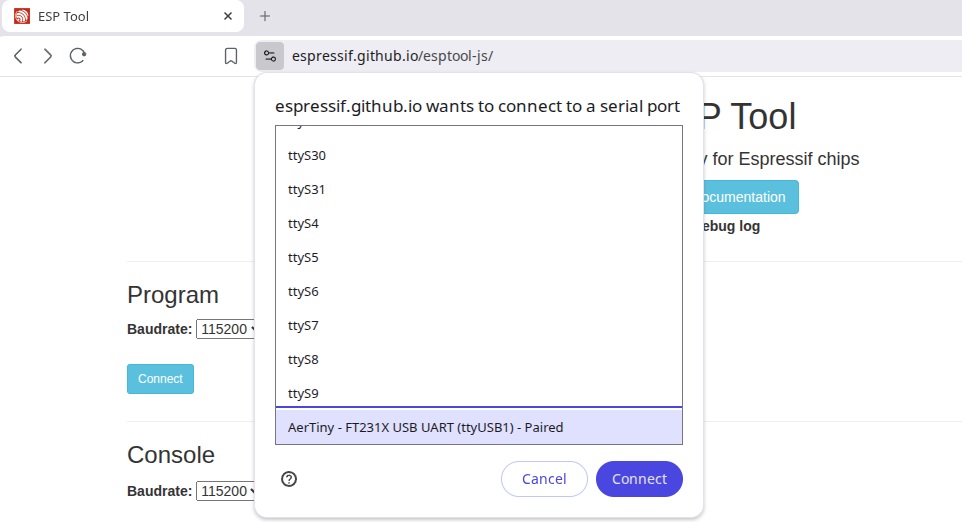
Task: Open a new tab with plus icon
Action: tap(265, 16)
